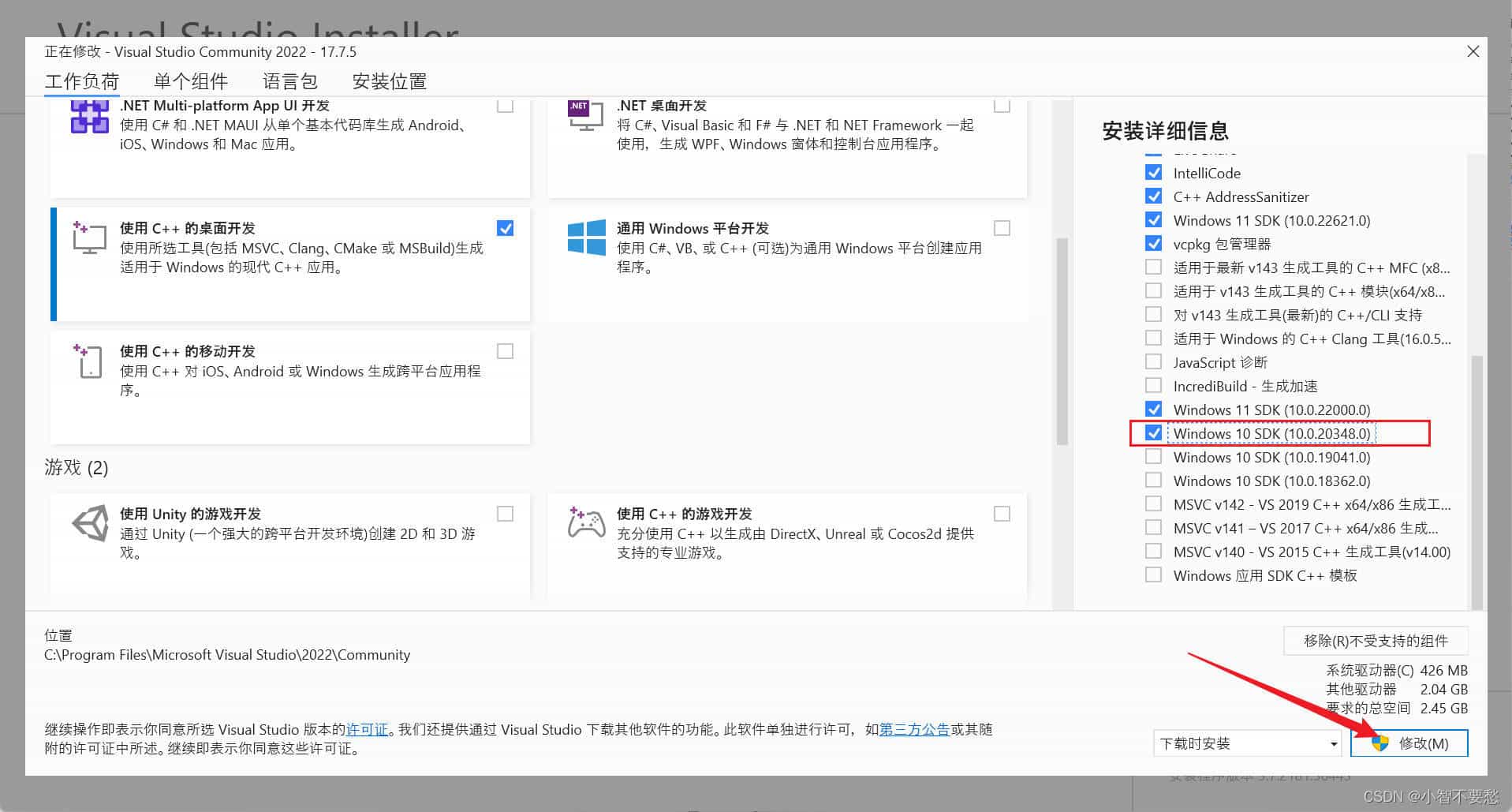1512x812 pixels.
Task: Check MSVC v140 VS 2015 build tools
Action: pyautogui.click(x=1153, y=551)
